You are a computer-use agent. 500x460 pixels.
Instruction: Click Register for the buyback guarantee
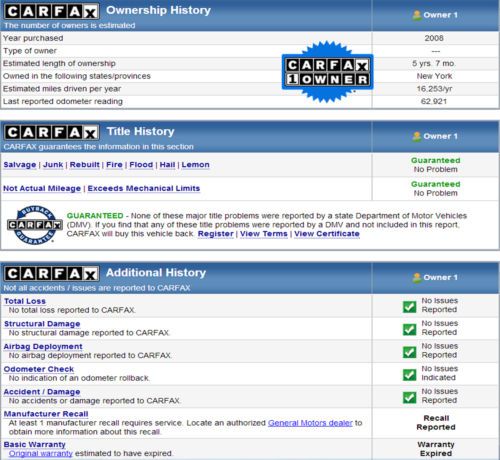pos(216,234)
